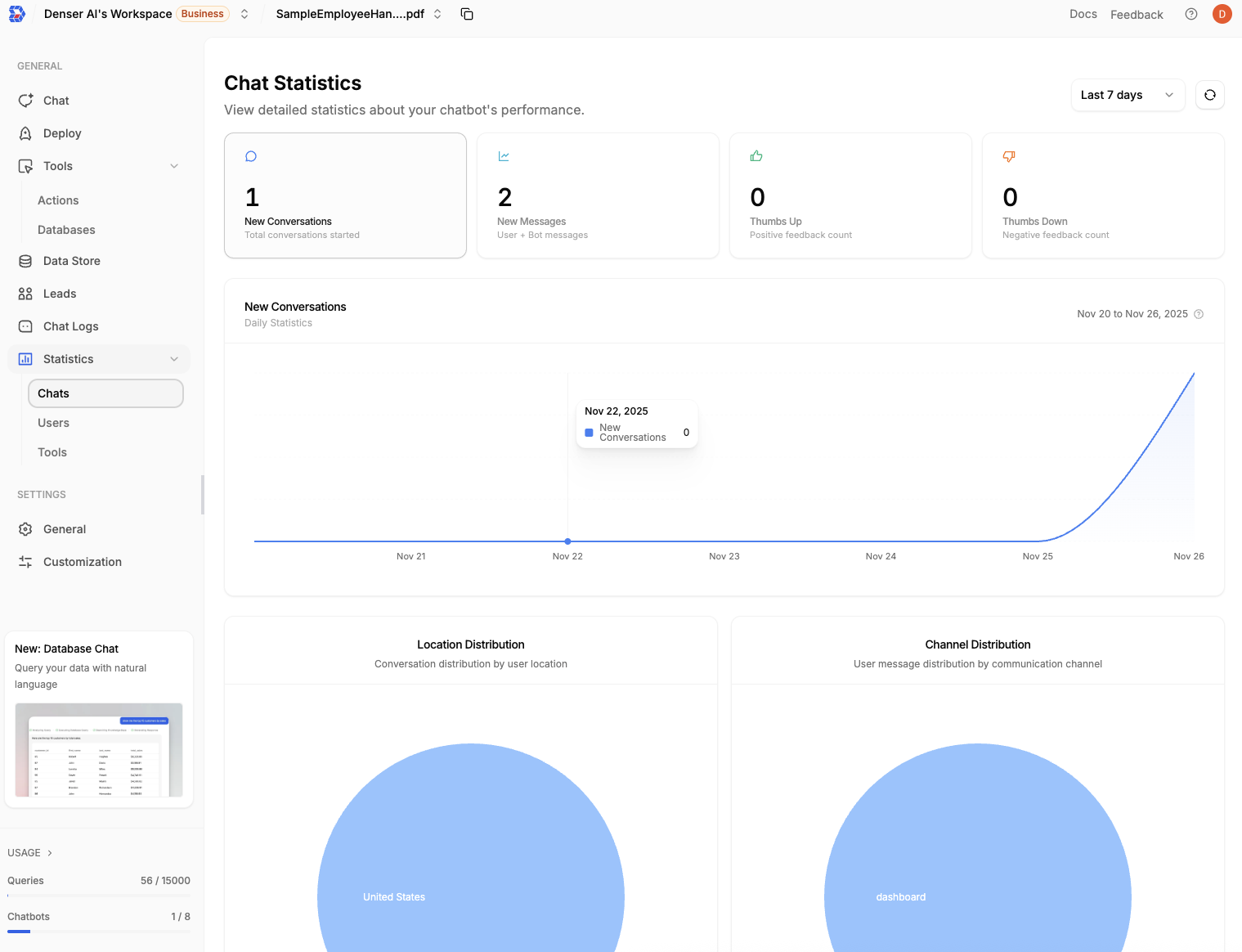
Task: Click the refresh statistics icon button
Action: point(1210,95)
